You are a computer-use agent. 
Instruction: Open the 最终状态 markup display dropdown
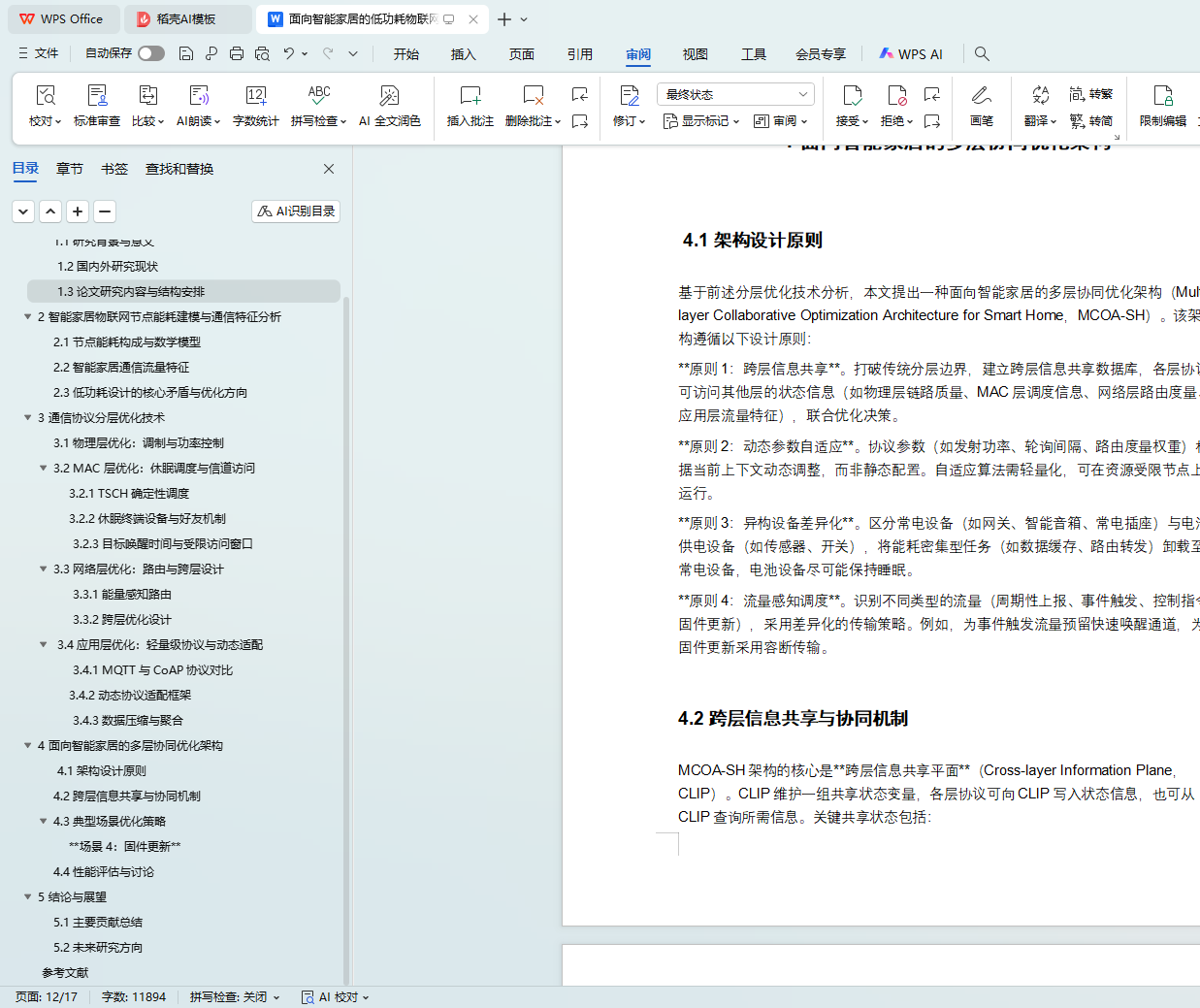pos(735,94)
